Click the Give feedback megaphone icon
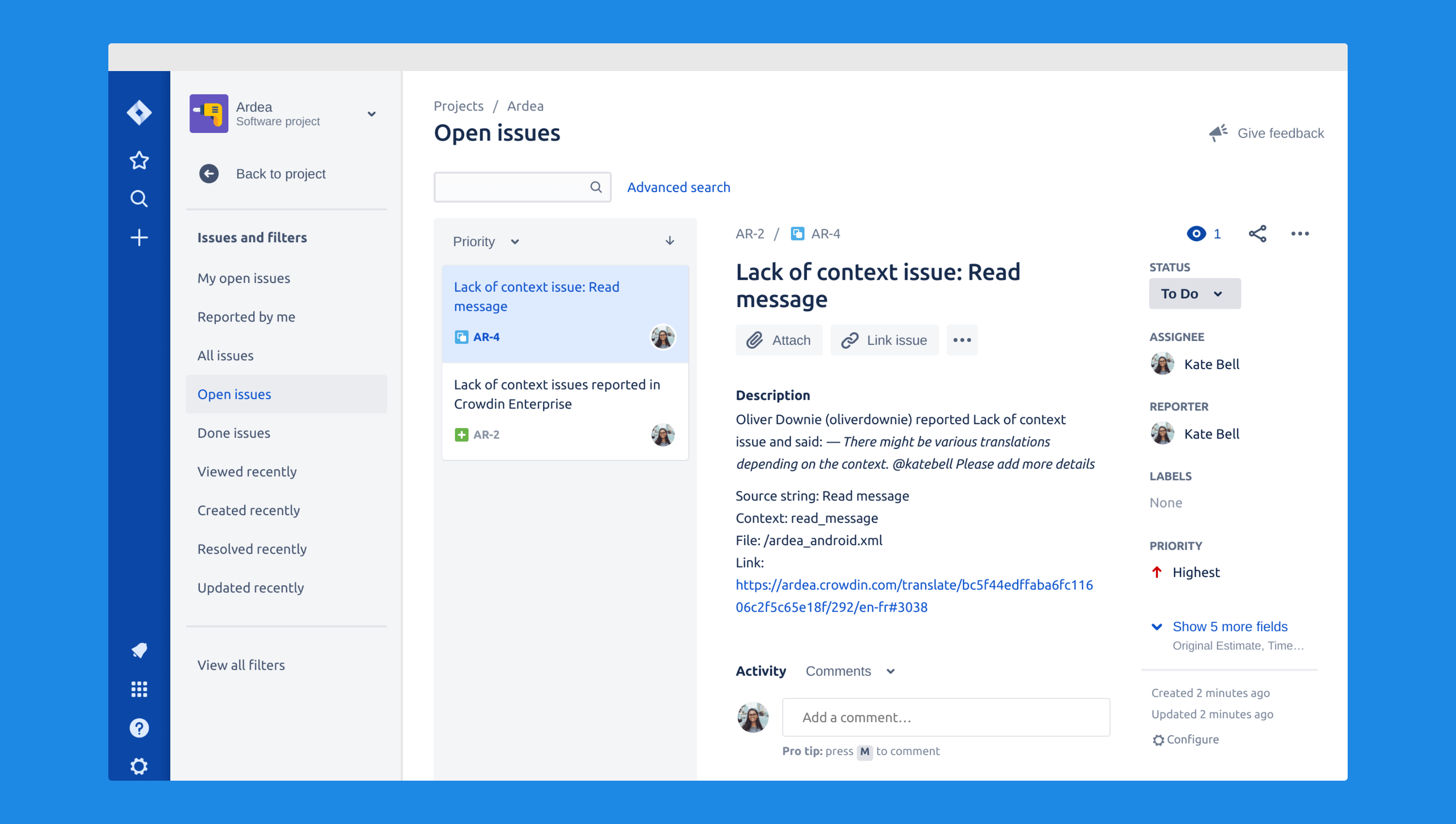This screenshot has height=824, width=1456. (1218, 133)
